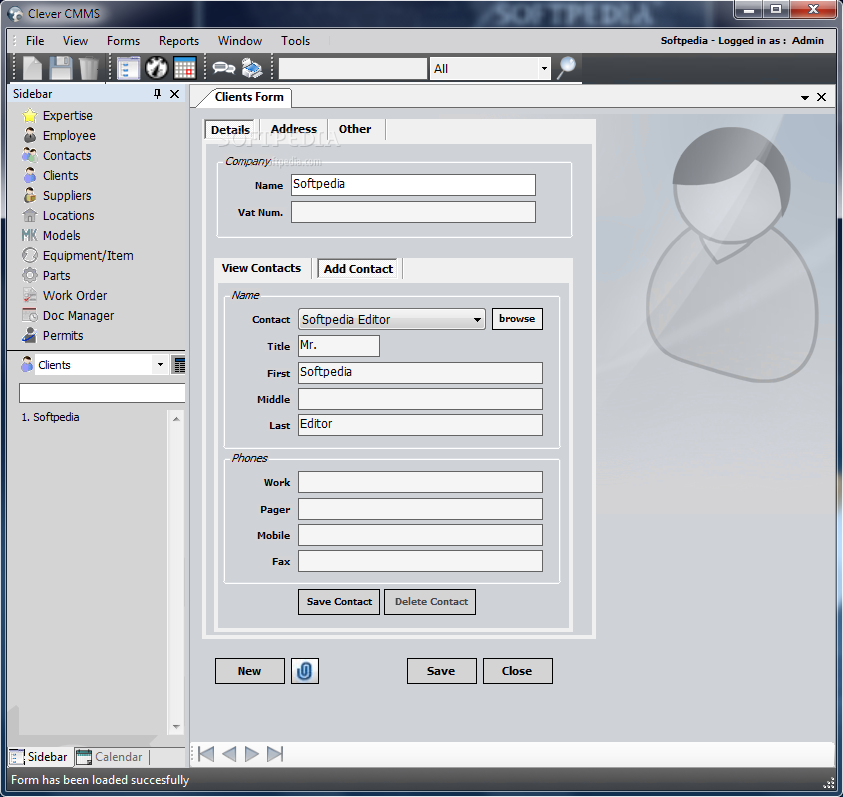Open Models from the sidebar

point(61,235)
